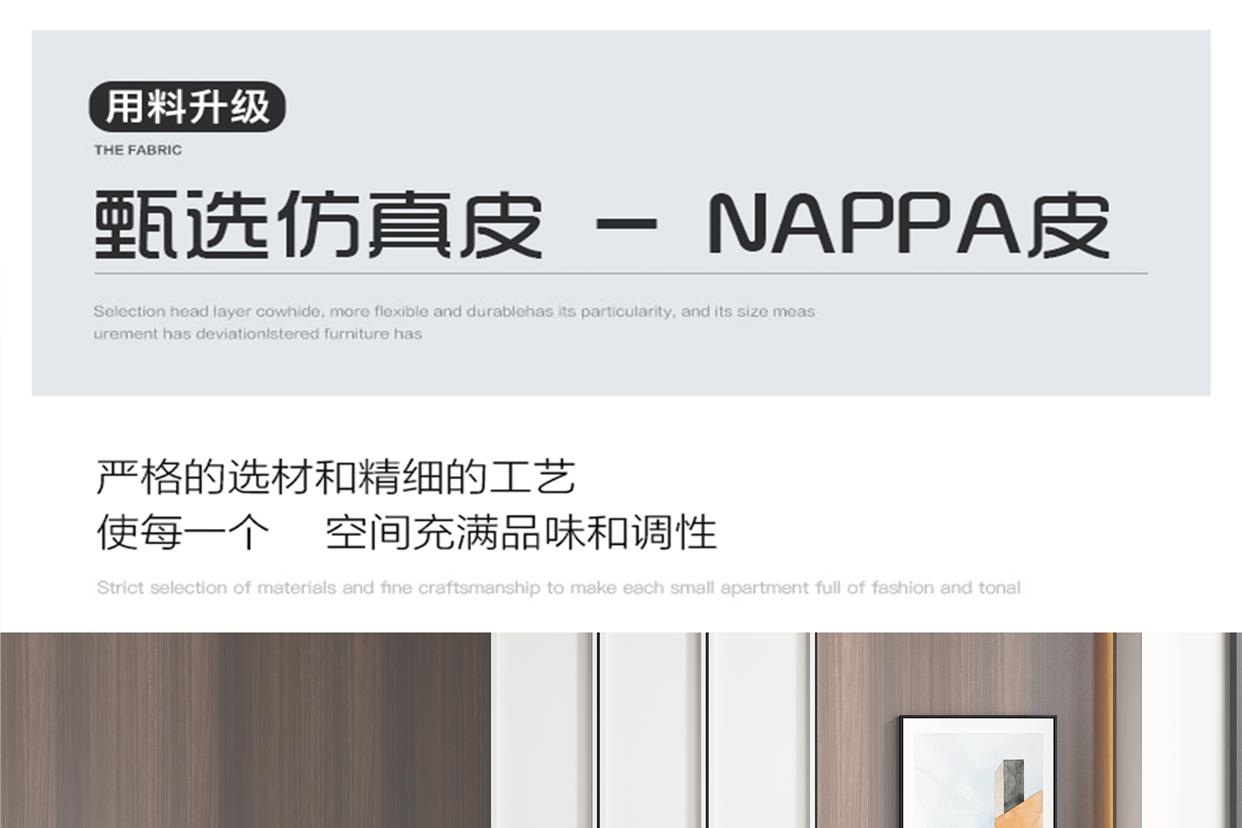
Task: Click the dash between 仿真皮 and NAPPA
Action: coord(626,226)
